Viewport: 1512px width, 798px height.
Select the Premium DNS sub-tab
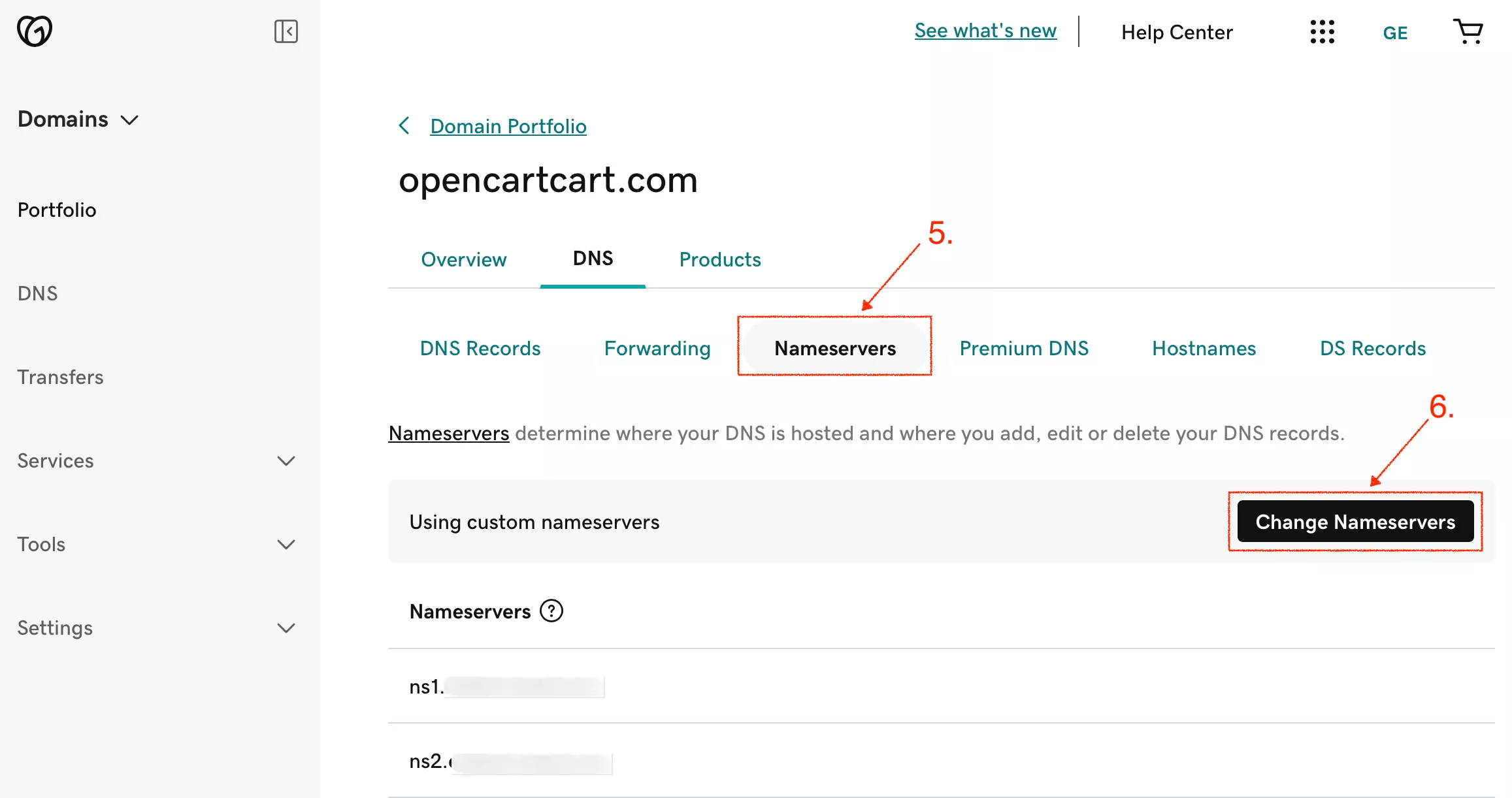[x=1023, y=349]
